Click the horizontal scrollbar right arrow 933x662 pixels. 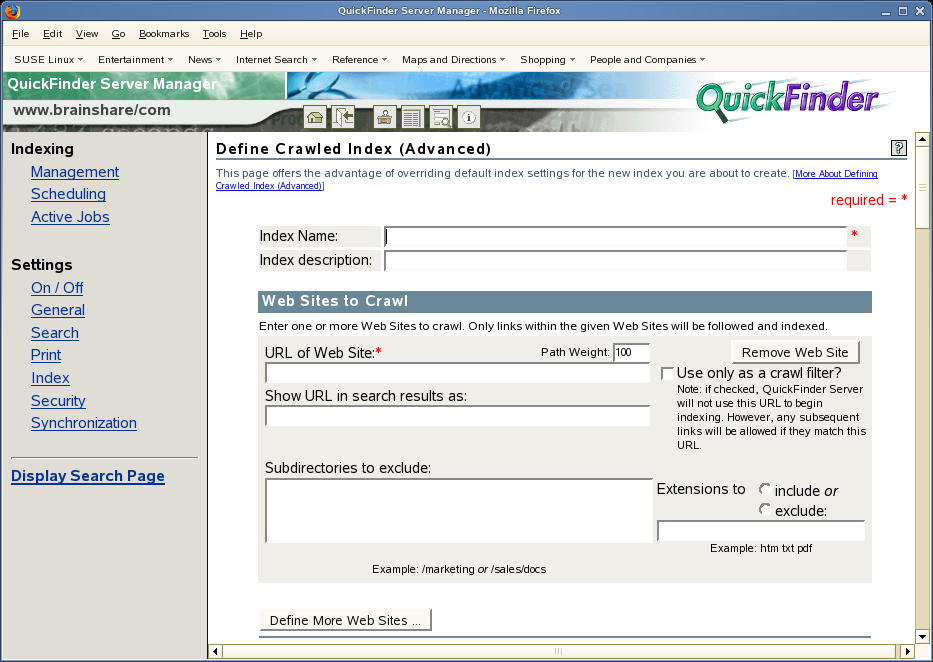click(x=907, y=651)
